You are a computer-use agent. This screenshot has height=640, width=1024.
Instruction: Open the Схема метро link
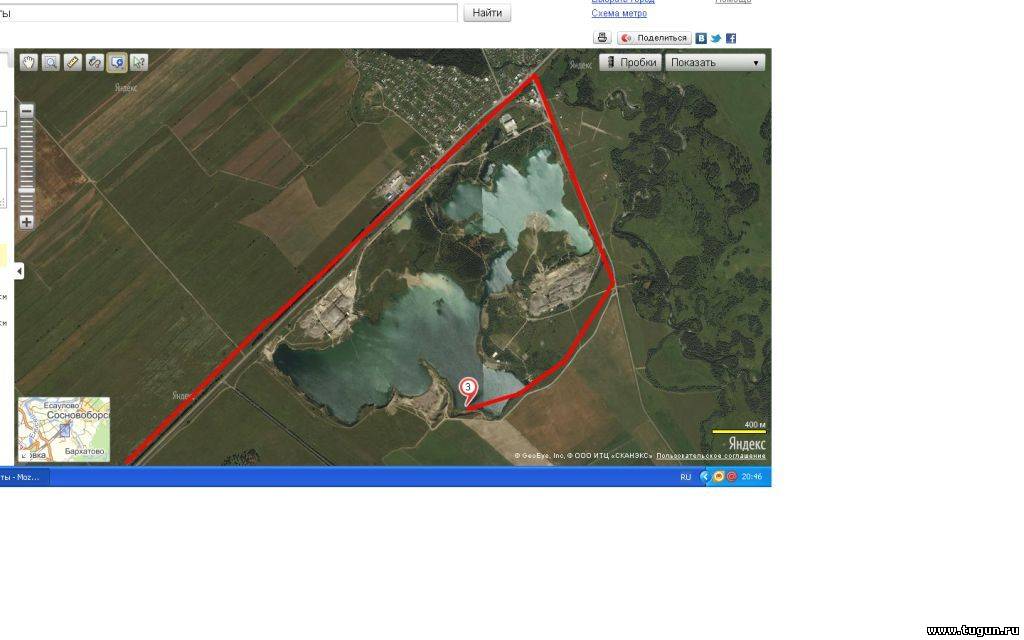(619, 13)
